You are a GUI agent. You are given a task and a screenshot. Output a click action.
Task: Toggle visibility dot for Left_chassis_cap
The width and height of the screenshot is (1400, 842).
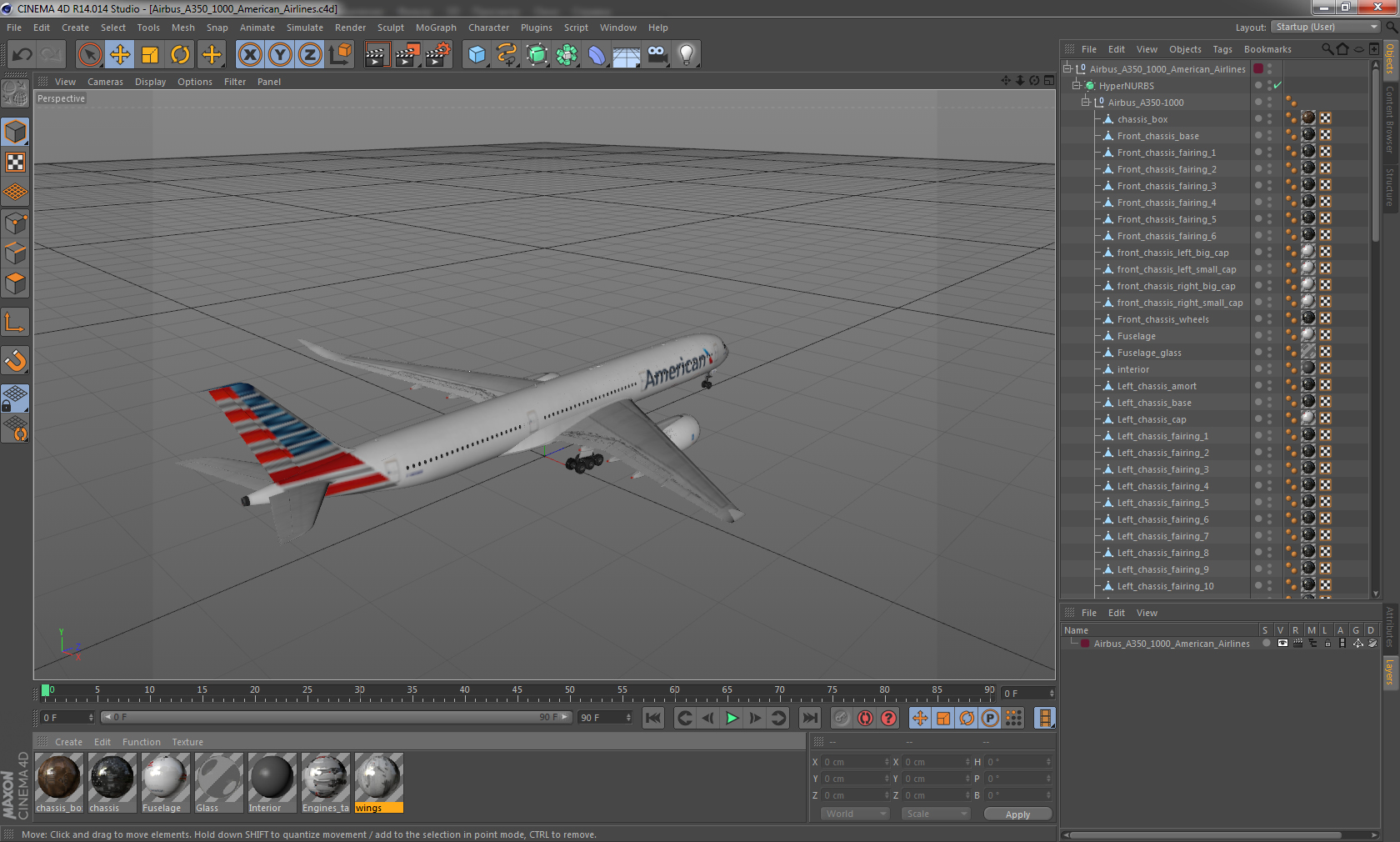[1258, 418]
